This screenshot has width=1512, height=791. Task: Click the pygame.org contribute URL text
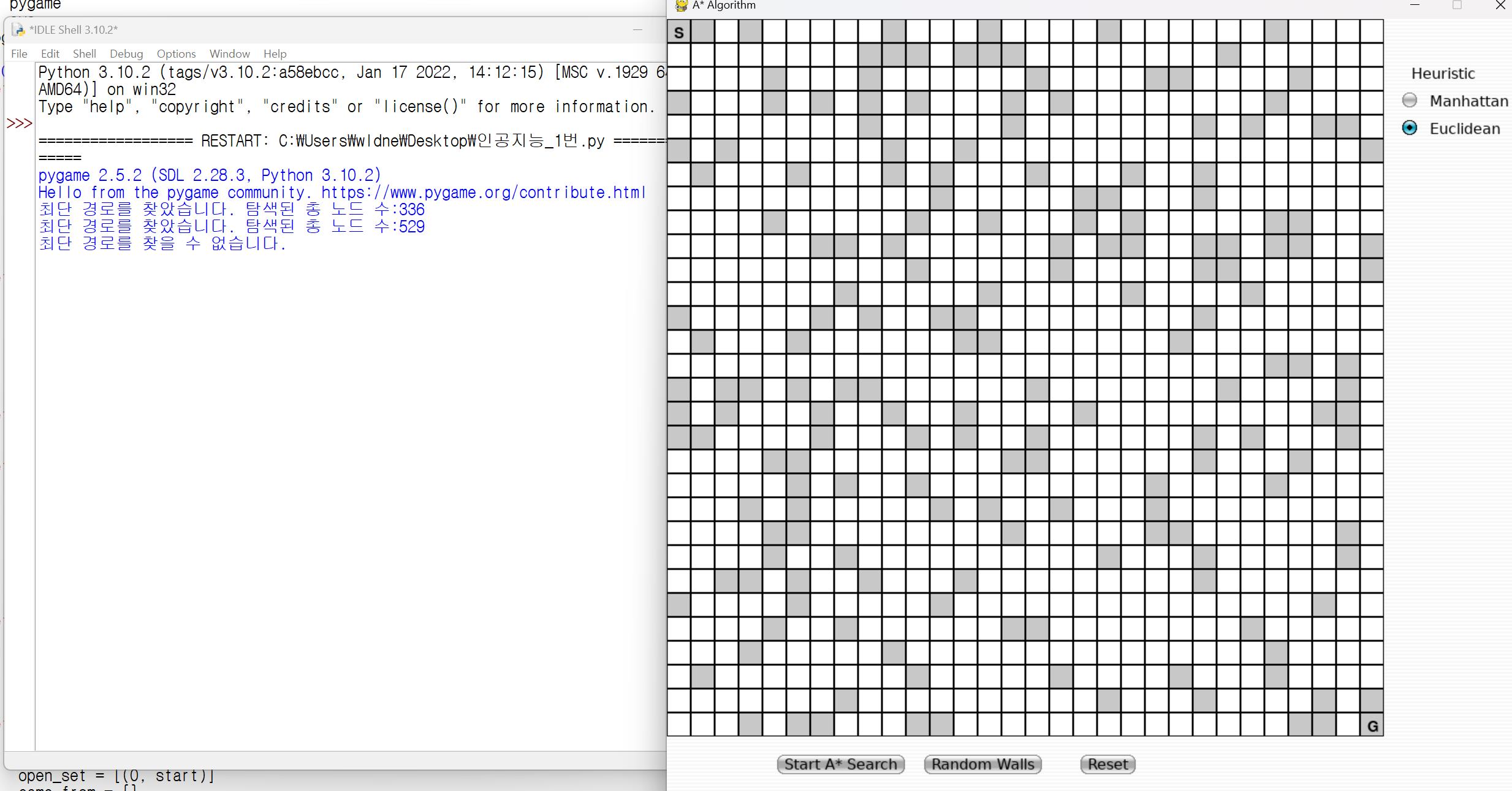[x=483, y=193]
